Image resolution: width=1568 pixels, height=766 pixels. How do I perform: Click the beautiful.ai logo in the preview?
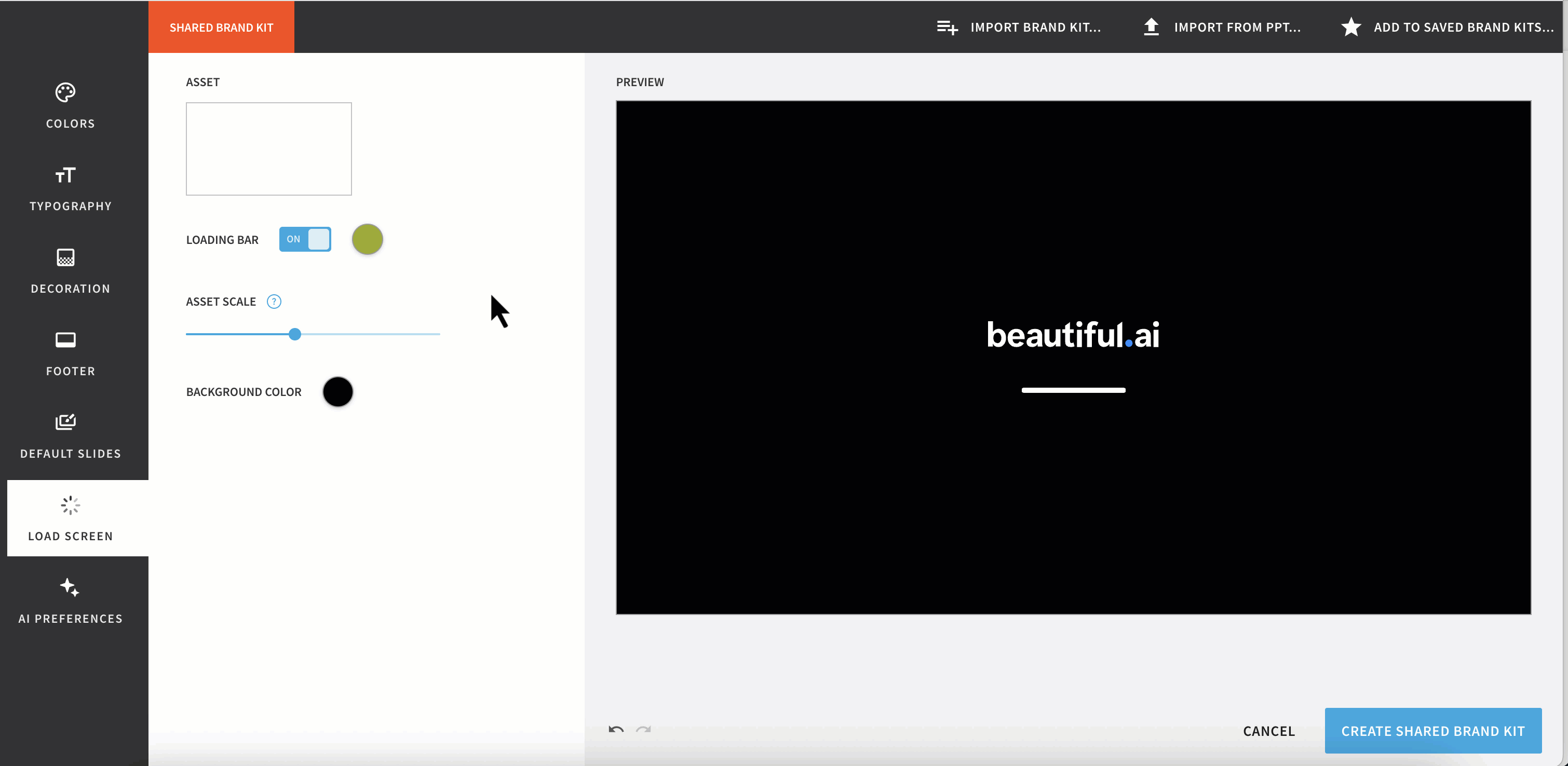tap(1073, 335)
